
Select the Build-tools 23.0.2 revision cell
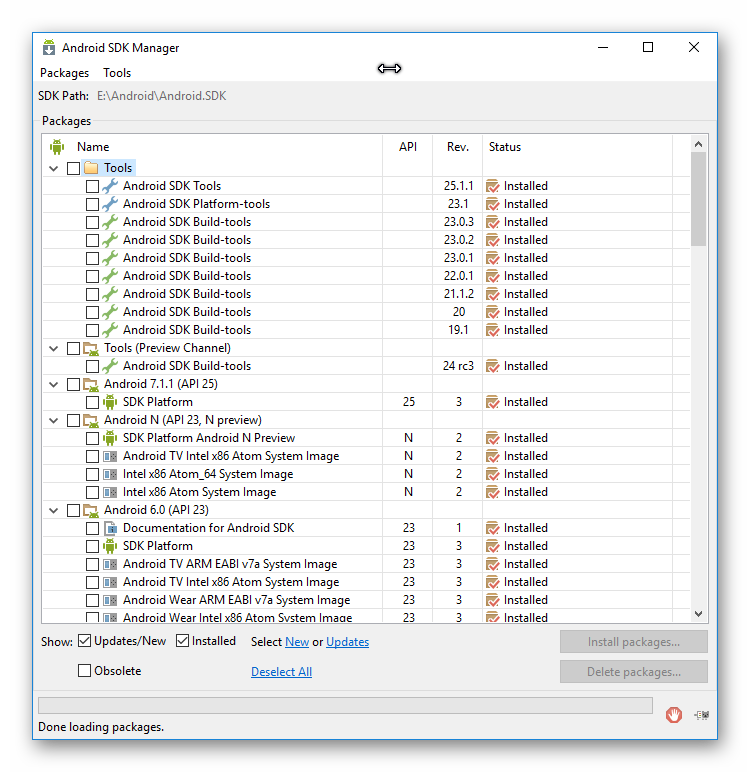coord(458,240)
